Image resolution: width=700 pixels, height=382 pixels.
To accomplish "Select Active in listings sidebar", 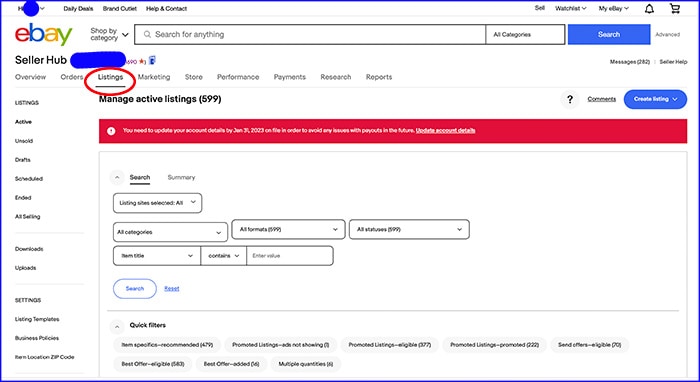I will (x=23, y=122).
